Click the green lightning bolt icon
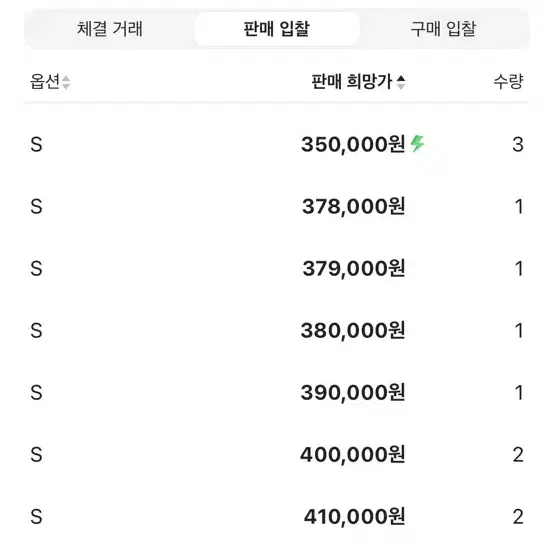 (417, 143)
